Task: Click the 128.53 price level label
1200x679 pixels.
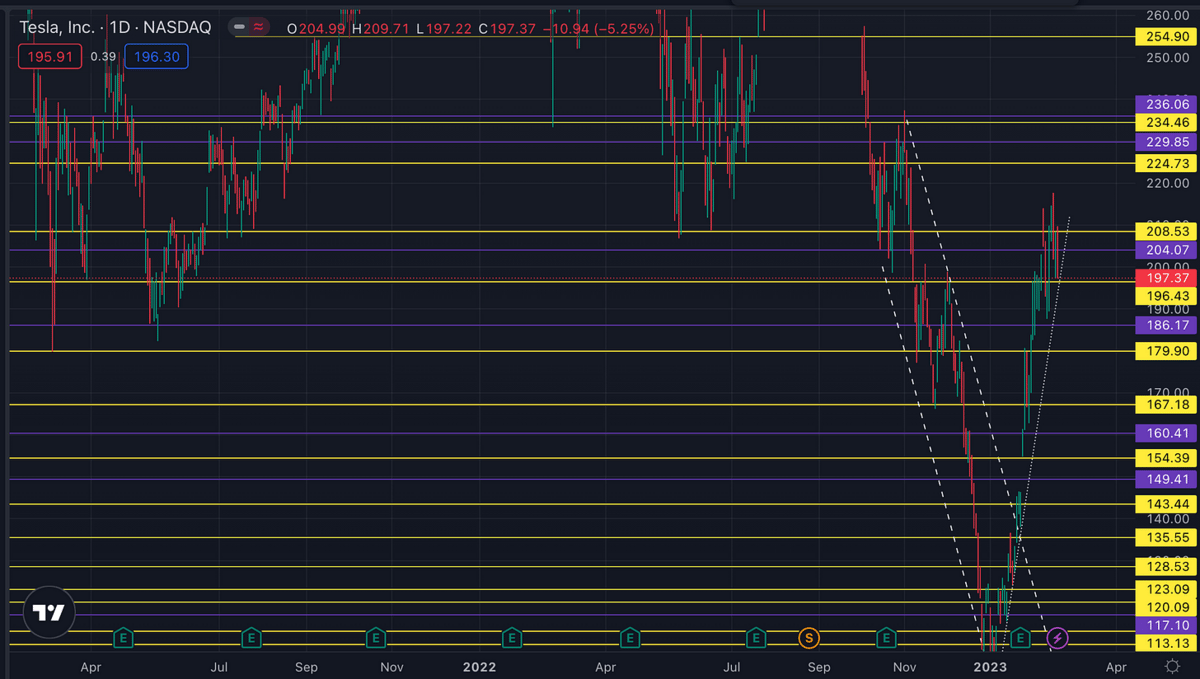Action: point(1165,567)
